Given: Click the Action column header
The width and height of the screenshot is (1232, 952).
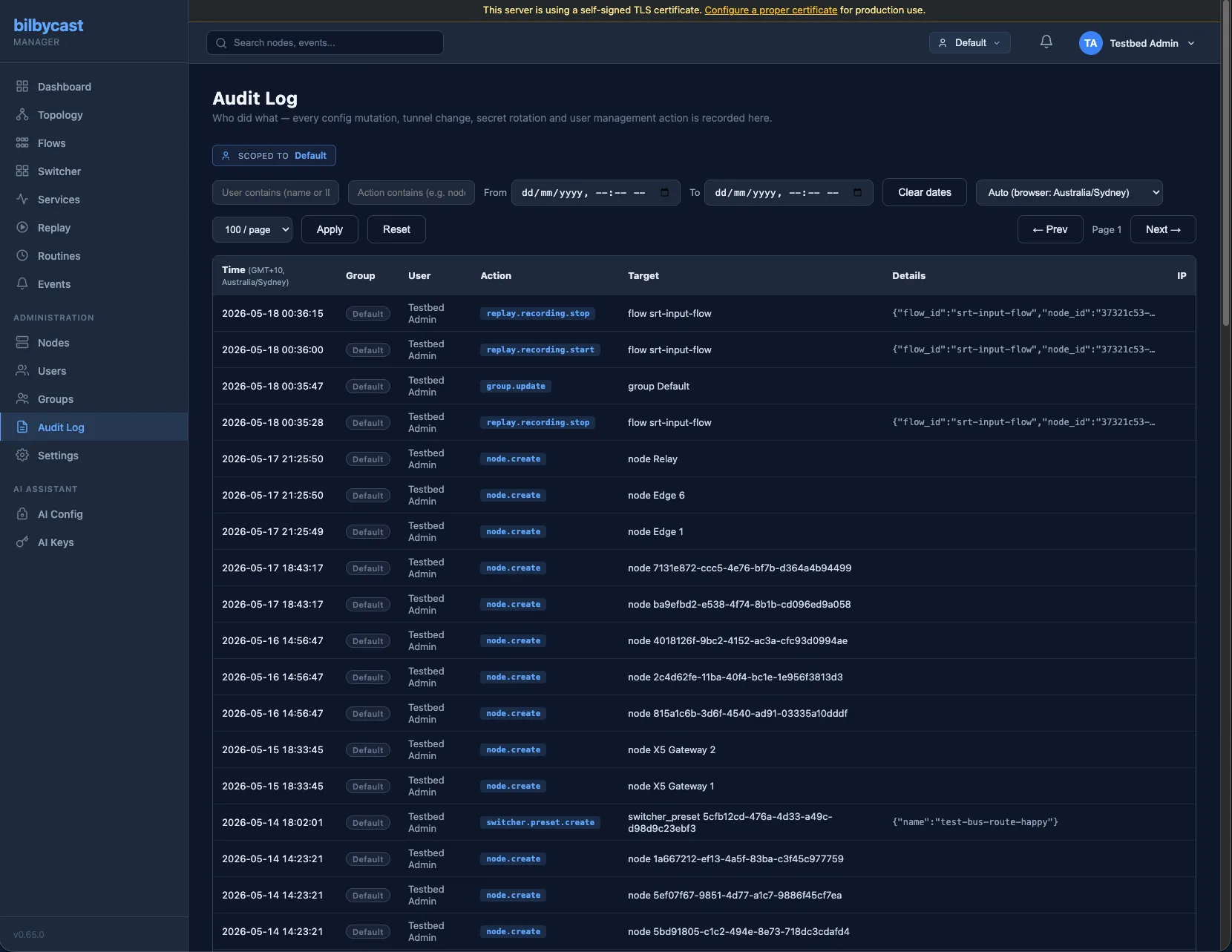Looking at the screenshot, I should [x=496, y=276].
